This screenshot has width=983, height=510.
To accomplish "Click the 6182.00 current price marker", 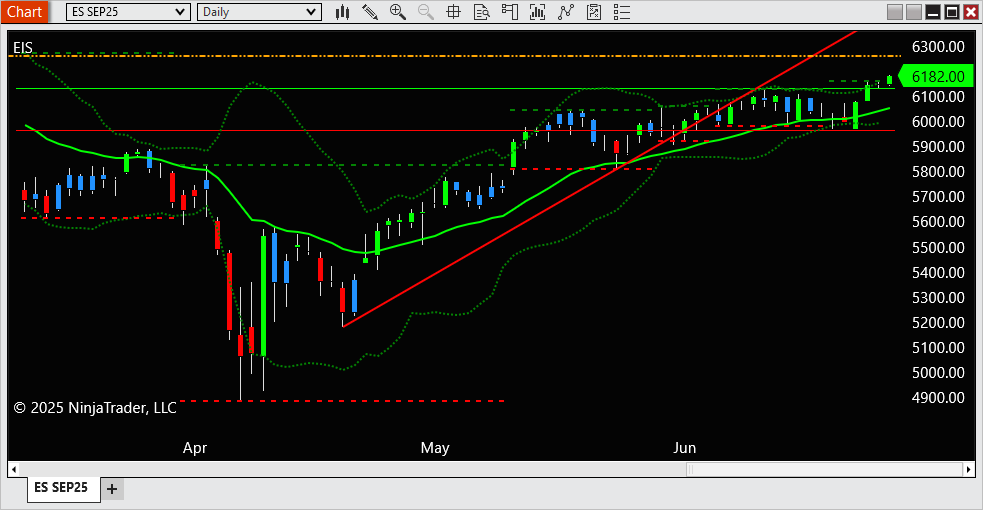I will tap(937, 76).
